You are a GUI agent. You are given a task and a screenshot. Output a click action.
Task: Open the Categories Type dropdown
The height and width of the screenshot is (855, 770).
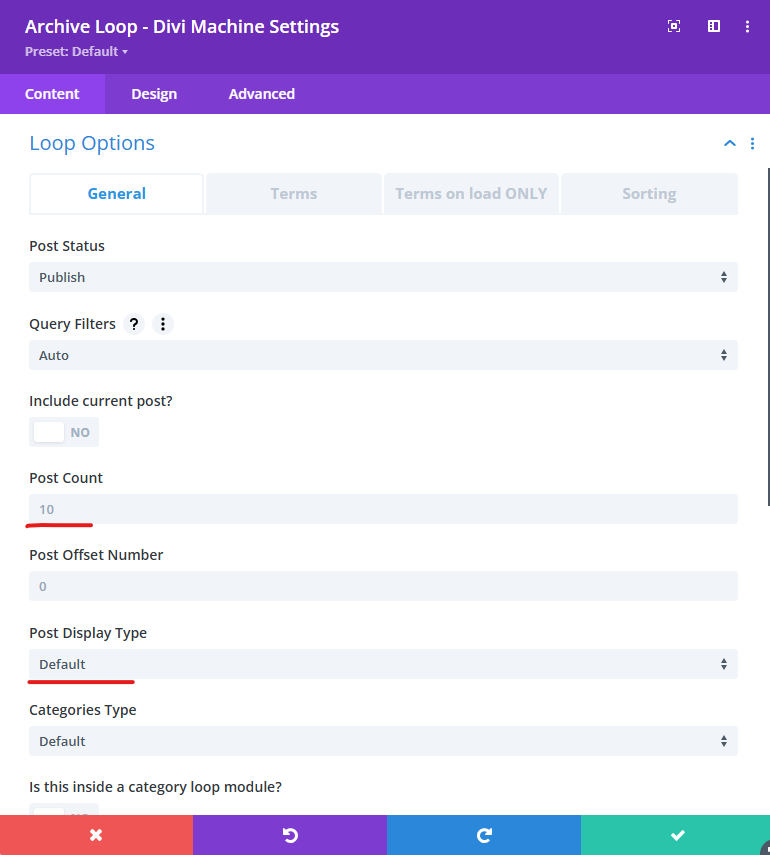tap(383, 741)
